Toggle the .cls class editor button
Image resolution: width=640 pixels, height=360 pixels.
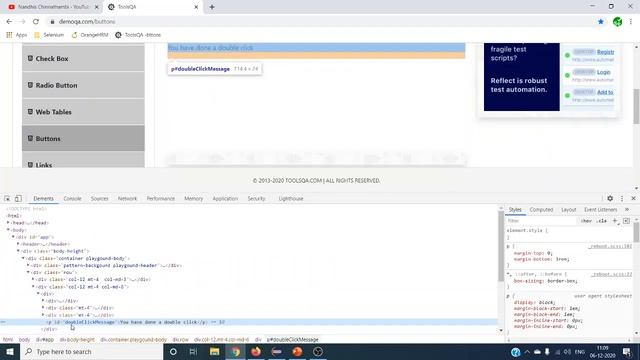click(602, 221)
